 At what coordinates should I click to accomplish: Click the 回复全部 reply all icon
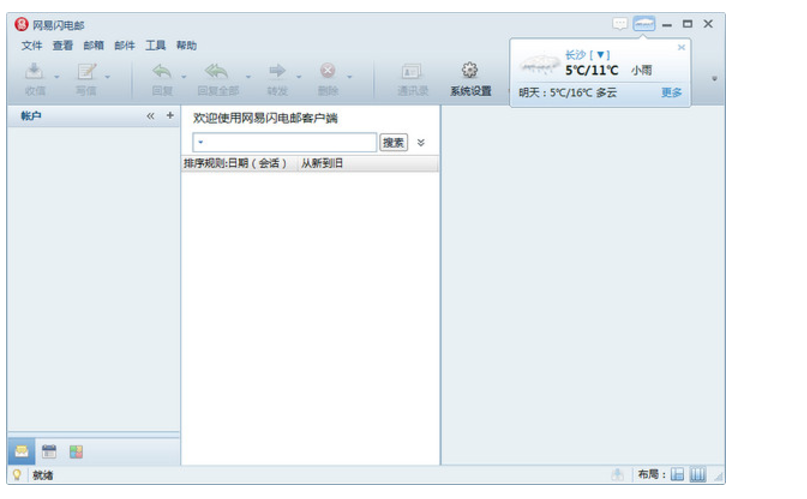pyautogui.click(x=217, y=71)
